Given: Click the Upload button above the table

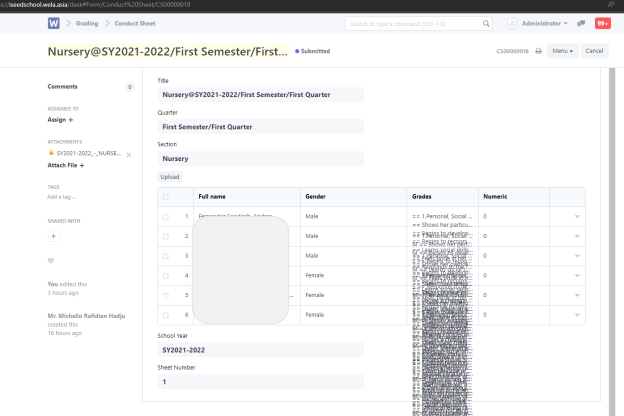Looking at the screenshot, I should coord(170,177).
